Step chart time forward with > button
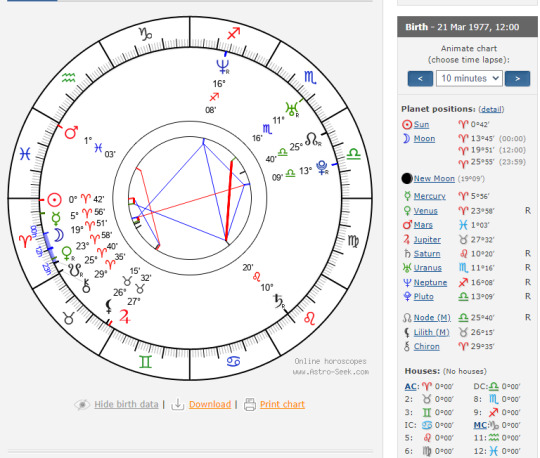Viewport: 540px width, 458px height. coord(517,79)
